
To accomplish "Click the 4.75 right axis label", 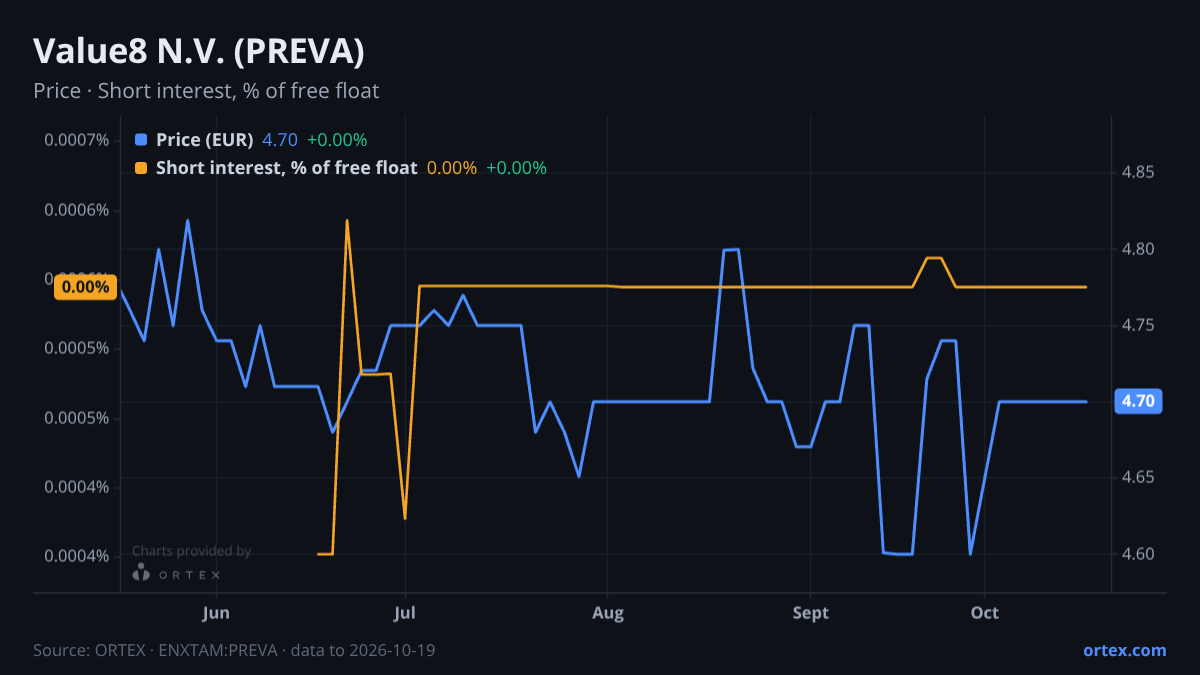I will [1138, 325].
